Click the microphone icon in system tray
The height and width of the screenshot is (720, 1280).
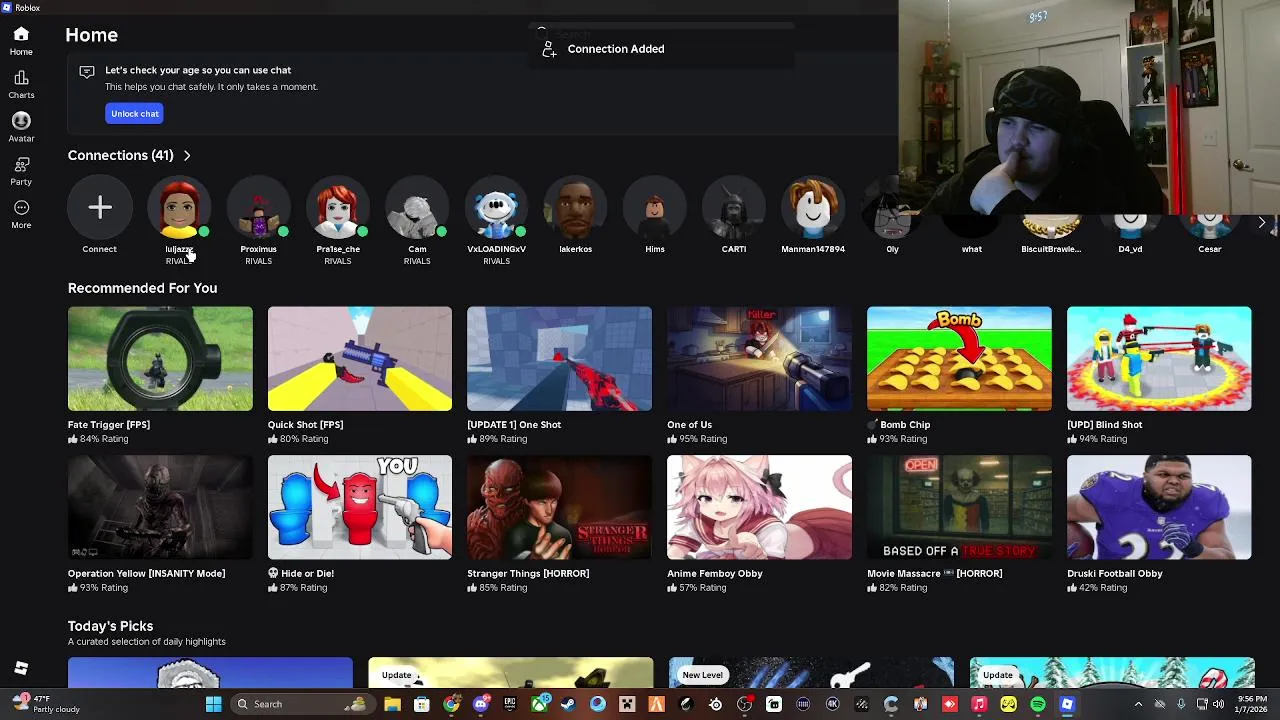tap(1180, 704)
